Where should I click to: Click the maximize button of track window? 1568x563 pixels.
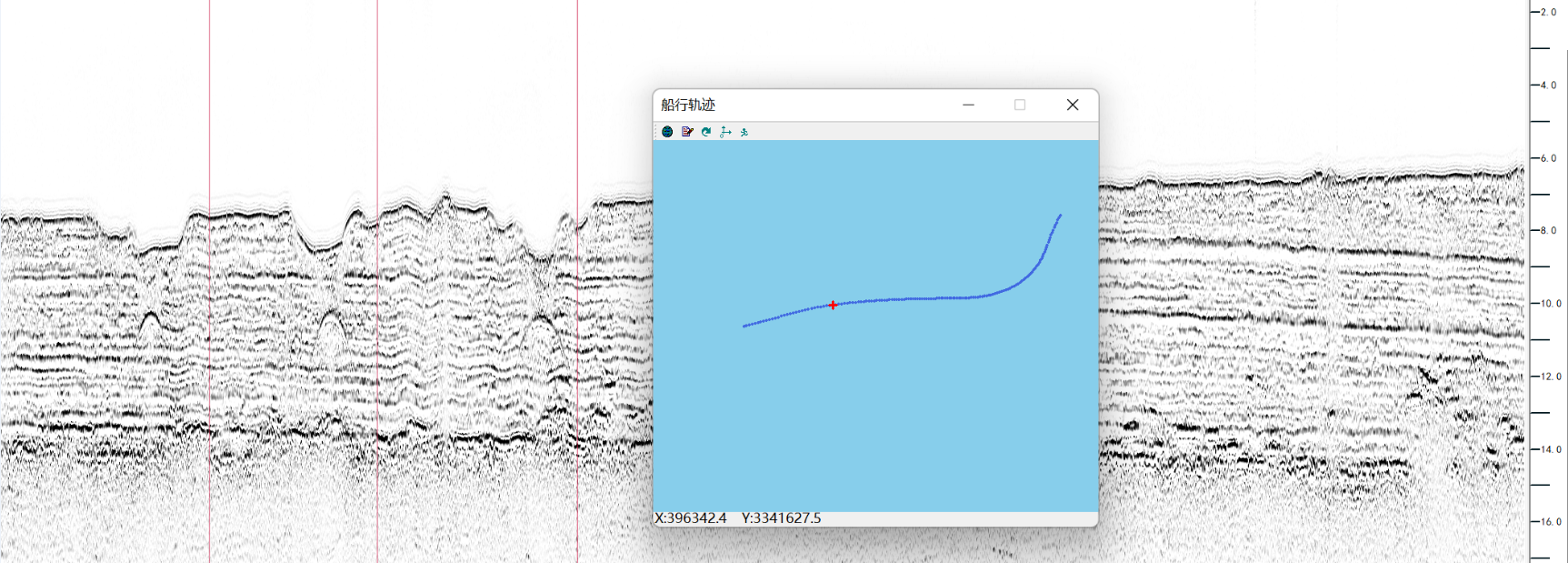[1020, 105]
